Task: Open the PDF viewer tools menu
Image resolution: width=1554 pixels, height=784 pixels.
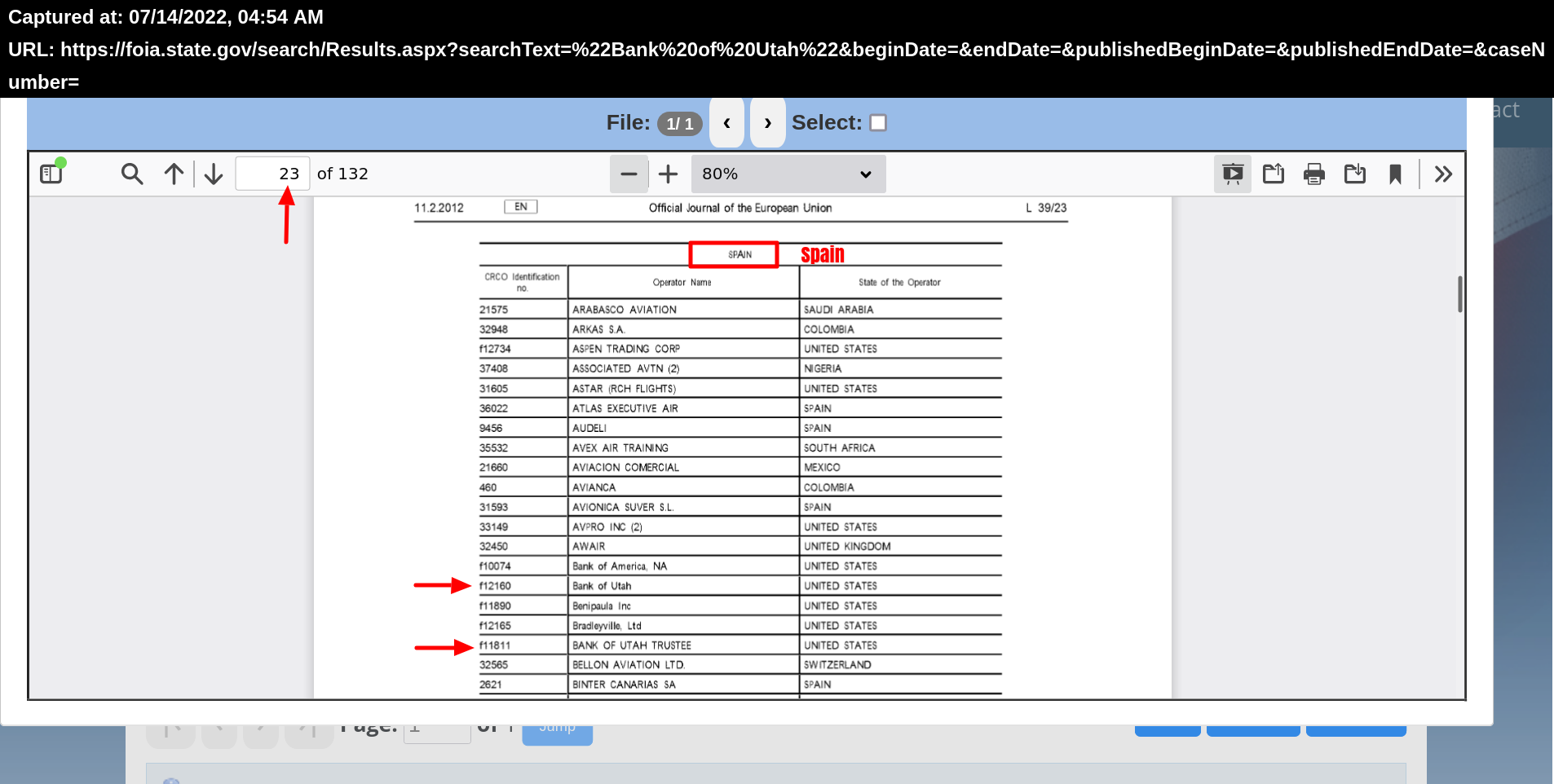Action: [x=1443, y=174]
